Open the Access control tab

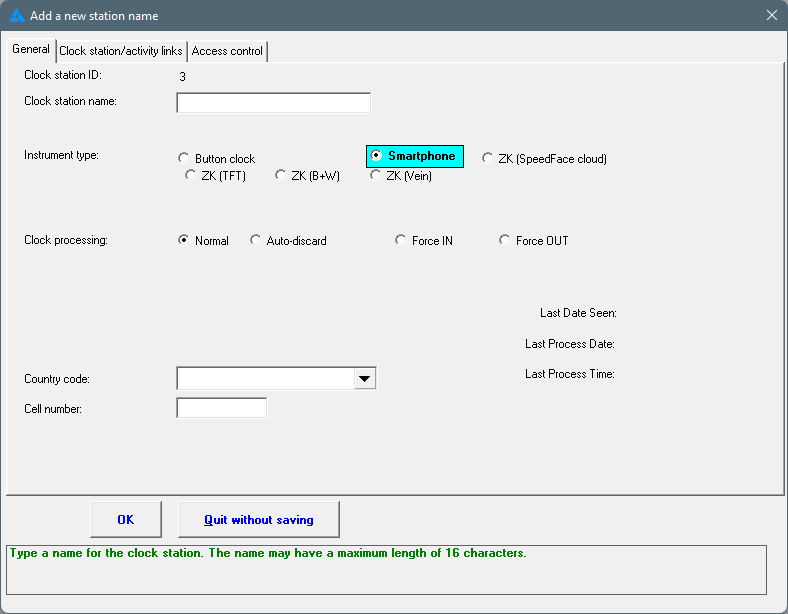pos(227,51)
